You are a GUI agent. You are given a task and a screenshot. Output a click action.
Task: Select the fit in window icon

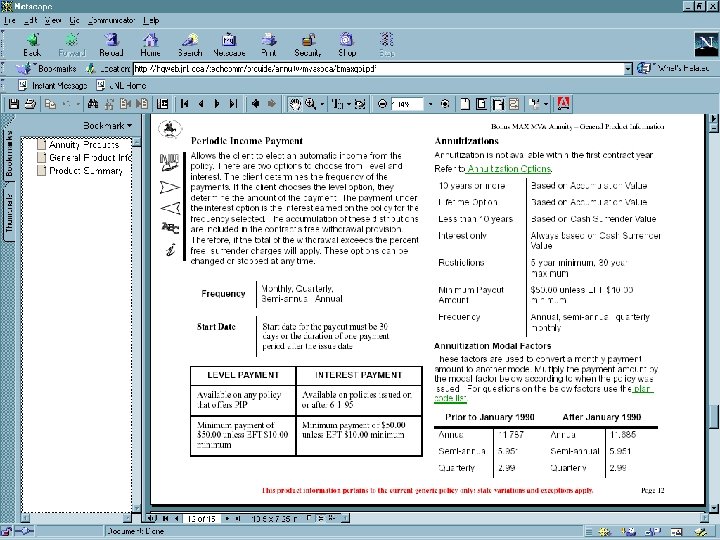coord(481,104)
